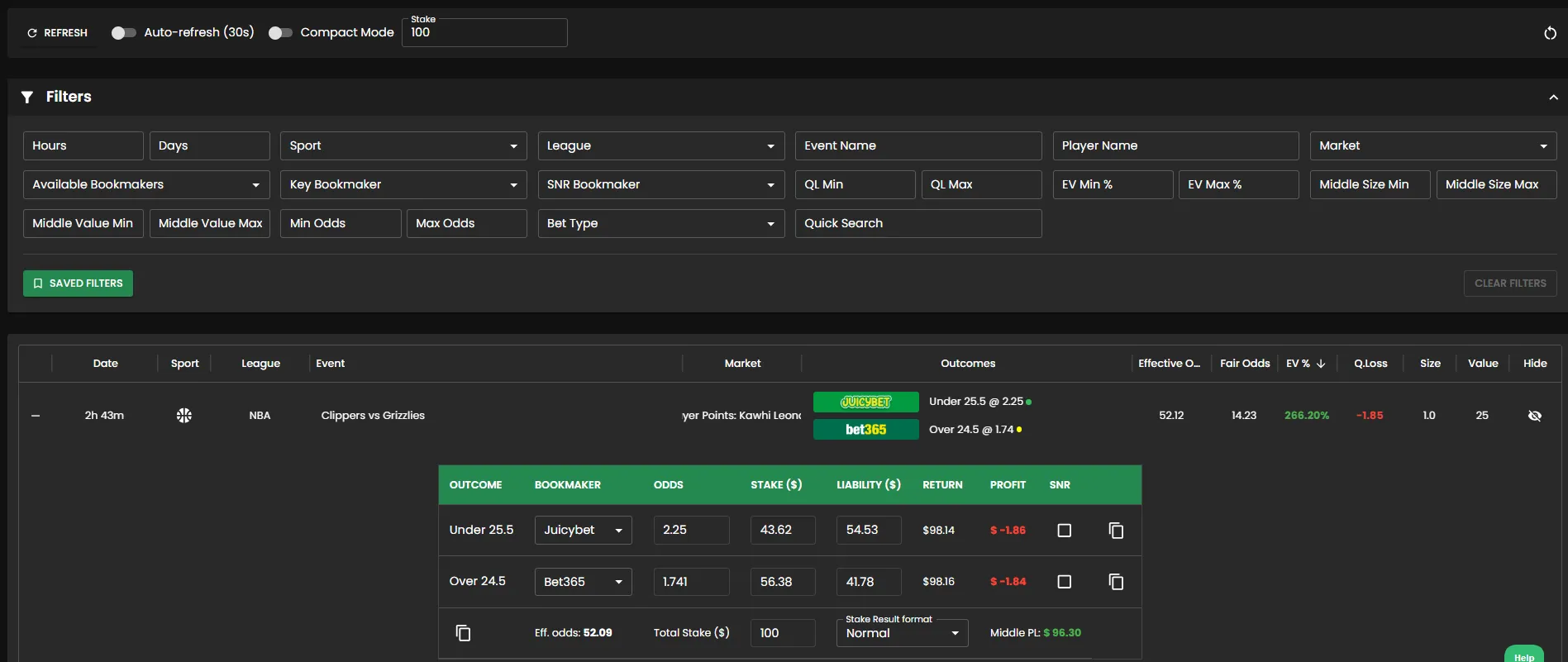Open Key Bookmaker dropdown
Image resolution: width=1568 pixels, height=662 pixels.
click(403, 184)
